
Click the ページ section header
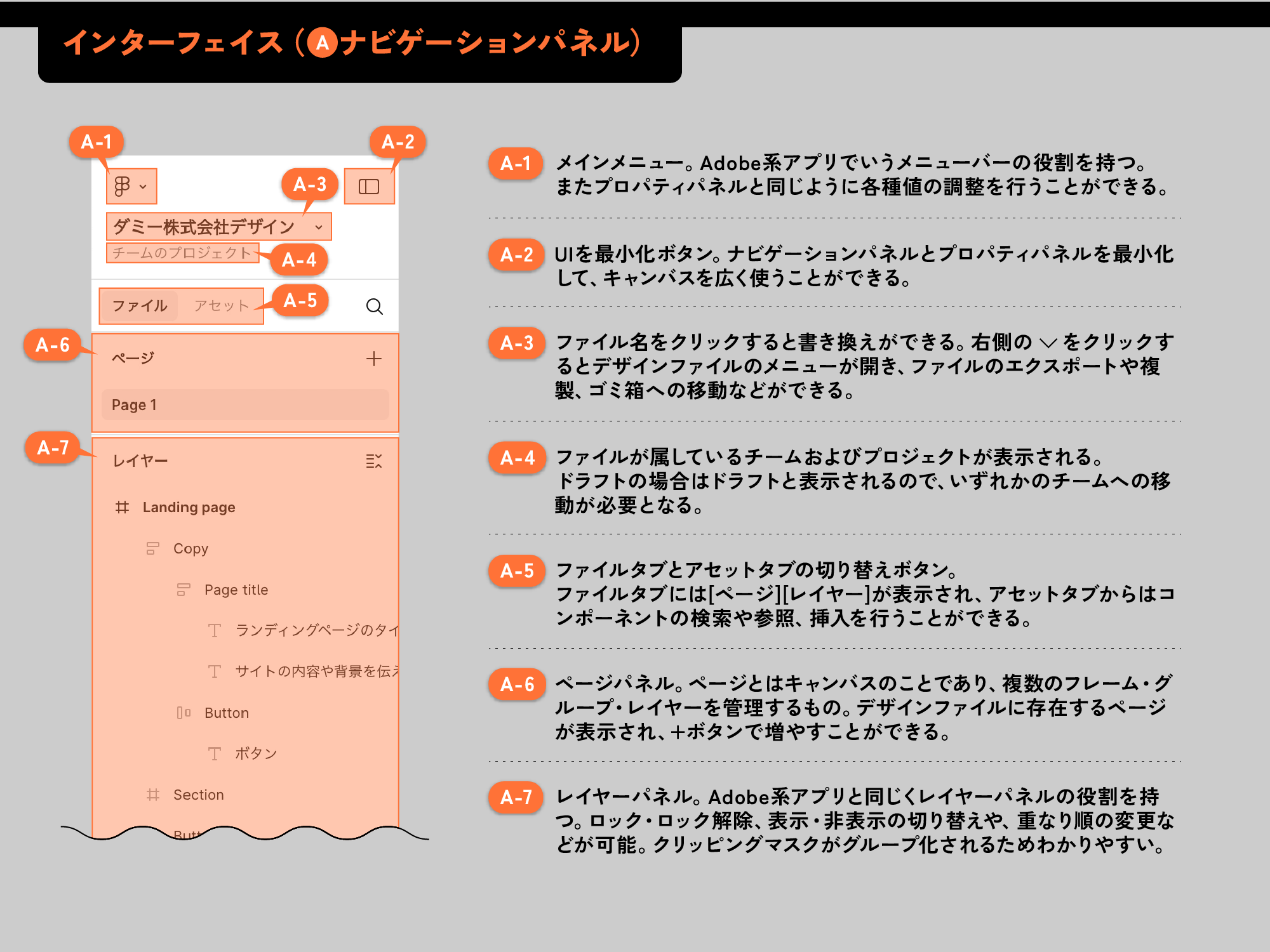(x=133, y=358)
